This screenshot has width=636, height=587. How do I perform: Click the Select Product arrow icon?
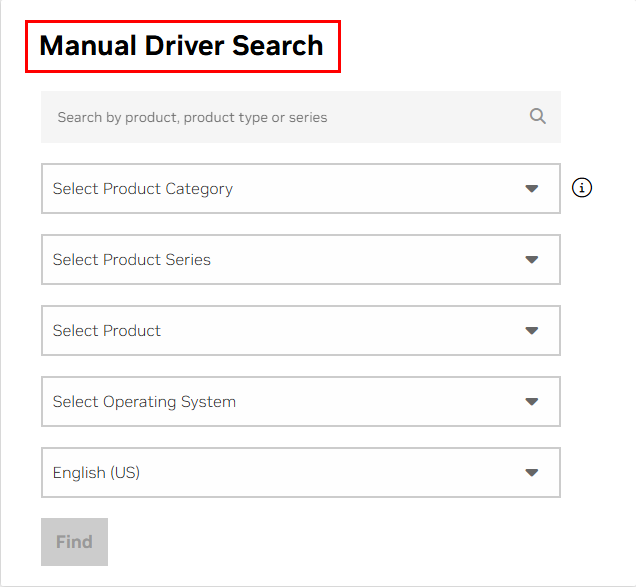click(x=531, y=330)
